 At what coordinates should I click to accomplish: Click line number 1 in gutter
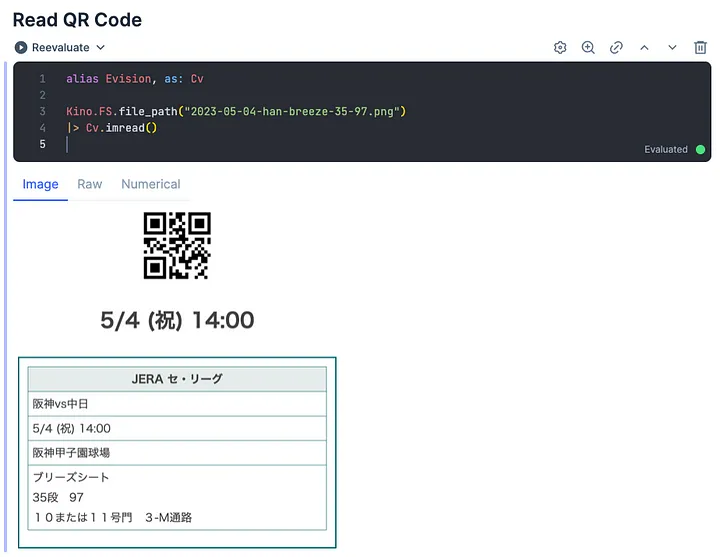tap(42, 79)
